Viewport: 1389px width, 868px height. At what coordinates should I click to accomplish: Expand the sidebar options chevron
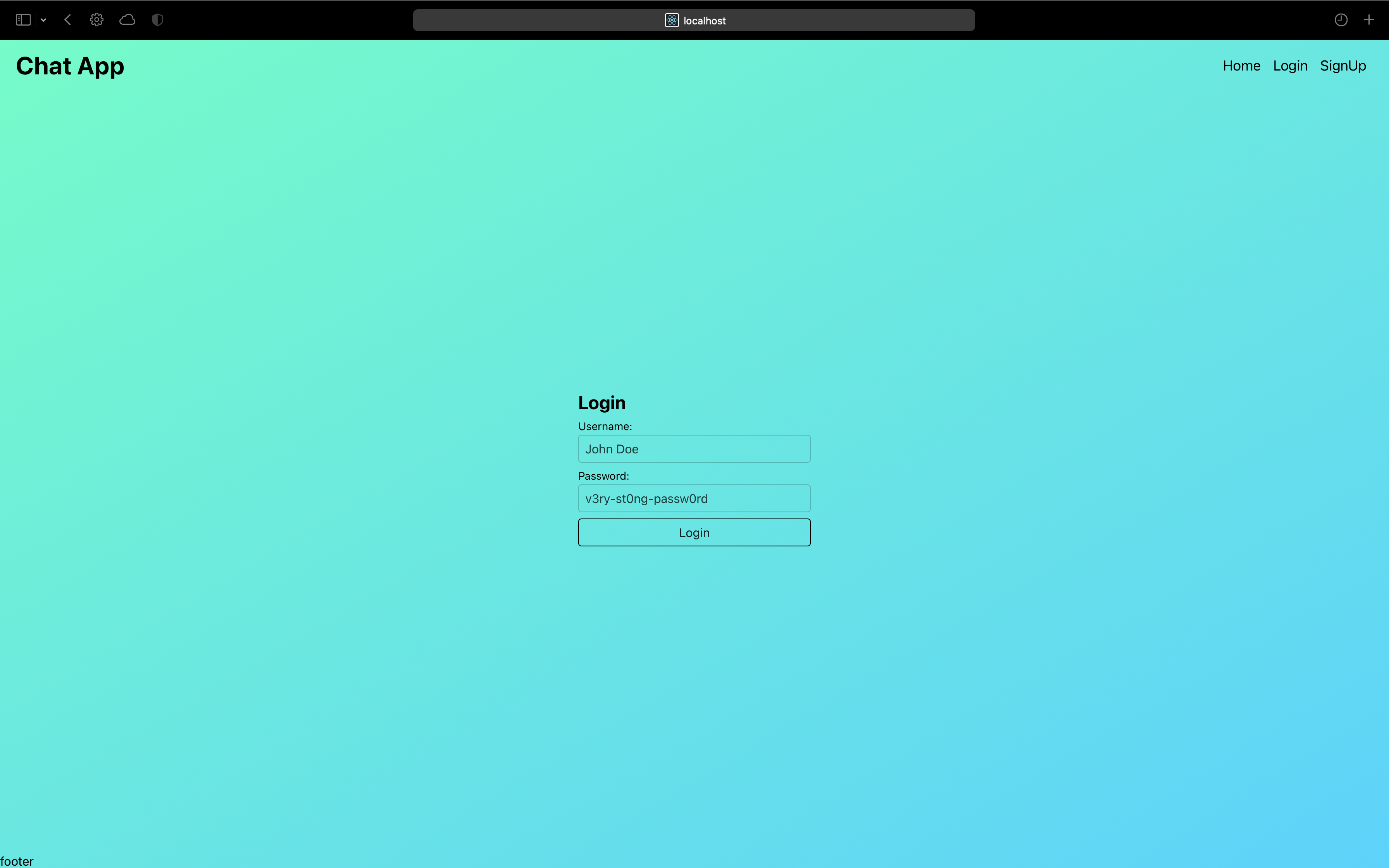(43, 20)
